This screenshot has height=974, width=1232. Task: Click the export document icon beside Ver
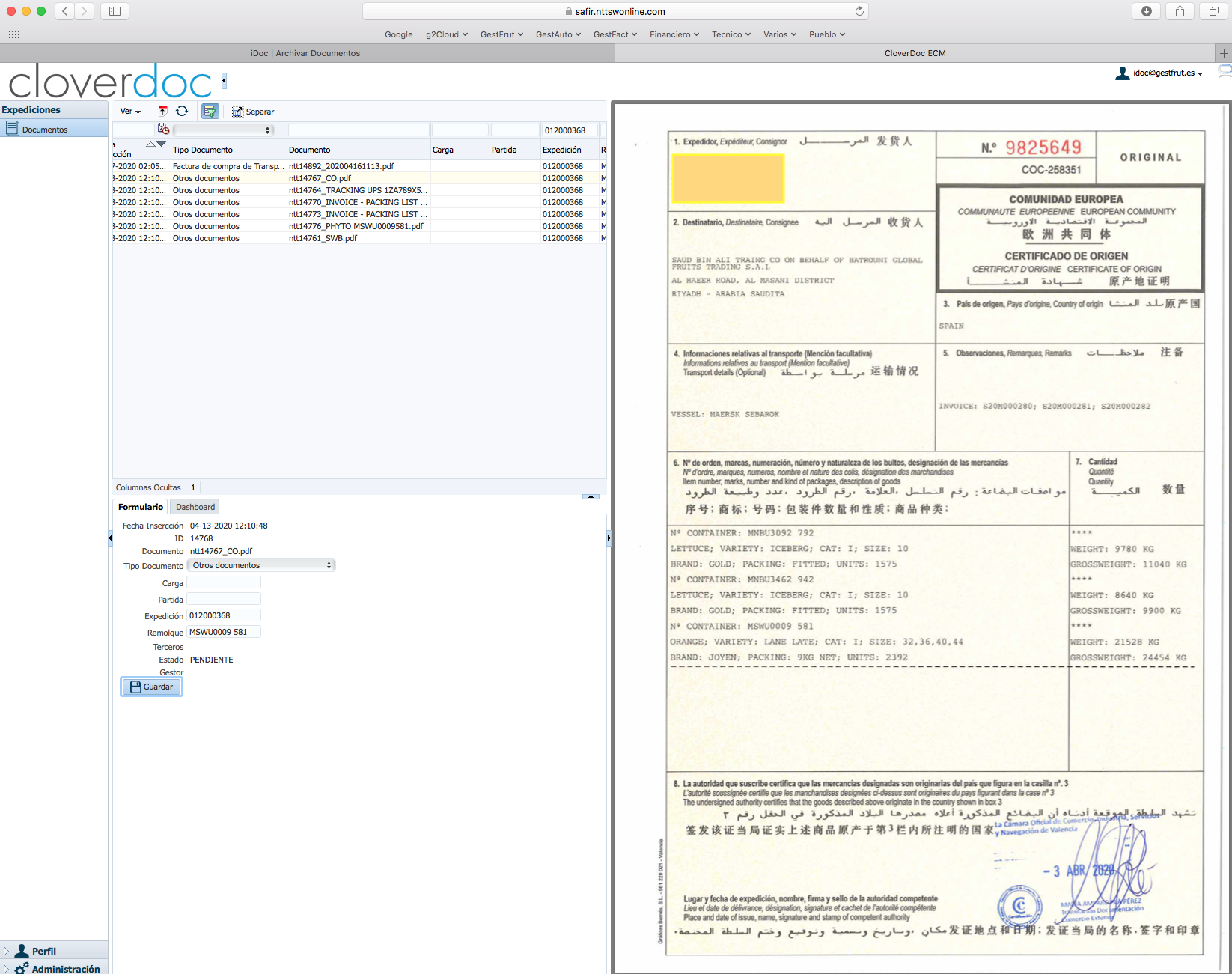(162, 111)
